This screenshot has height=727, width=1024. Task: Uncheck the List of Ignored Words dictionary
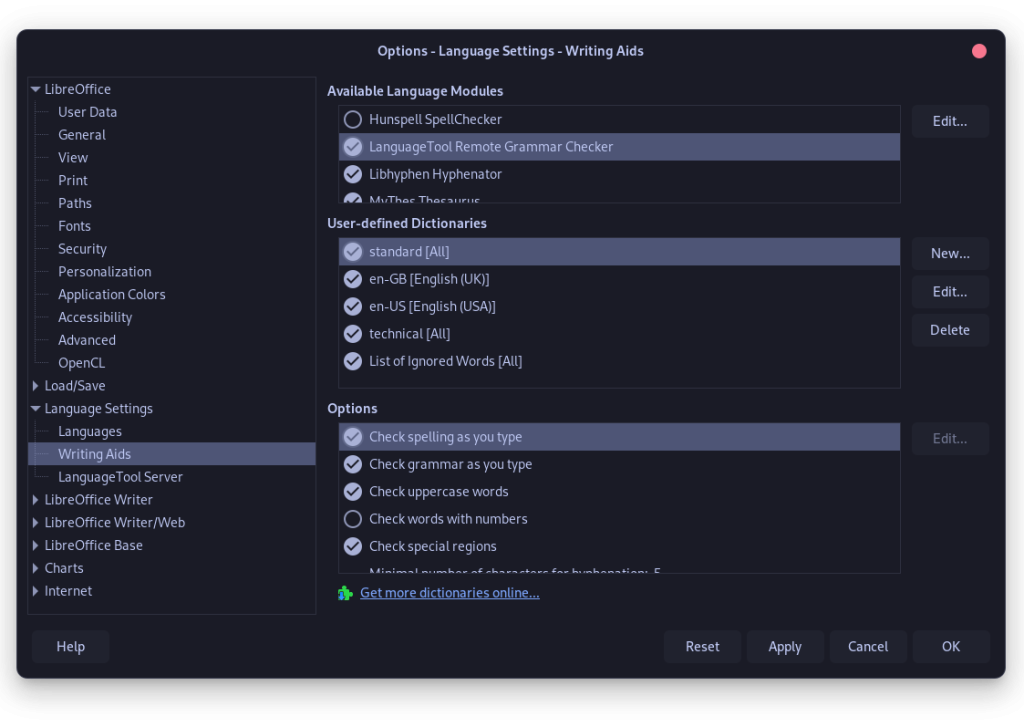[353, 361]
